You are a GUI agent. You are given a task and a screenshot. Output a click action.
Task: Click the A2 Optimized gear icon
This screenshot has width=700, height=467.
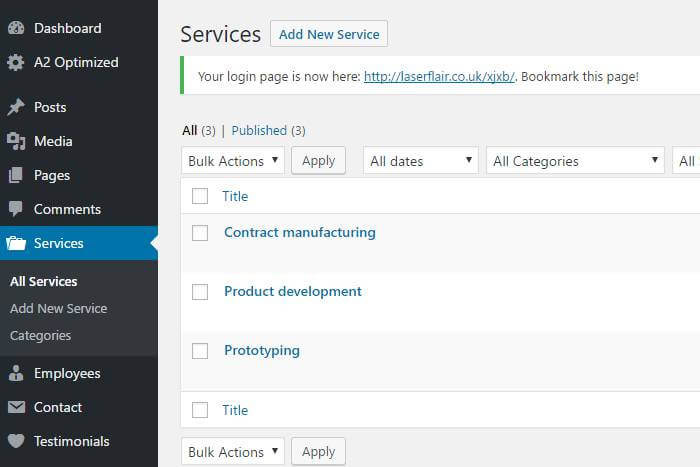(16, 62)
